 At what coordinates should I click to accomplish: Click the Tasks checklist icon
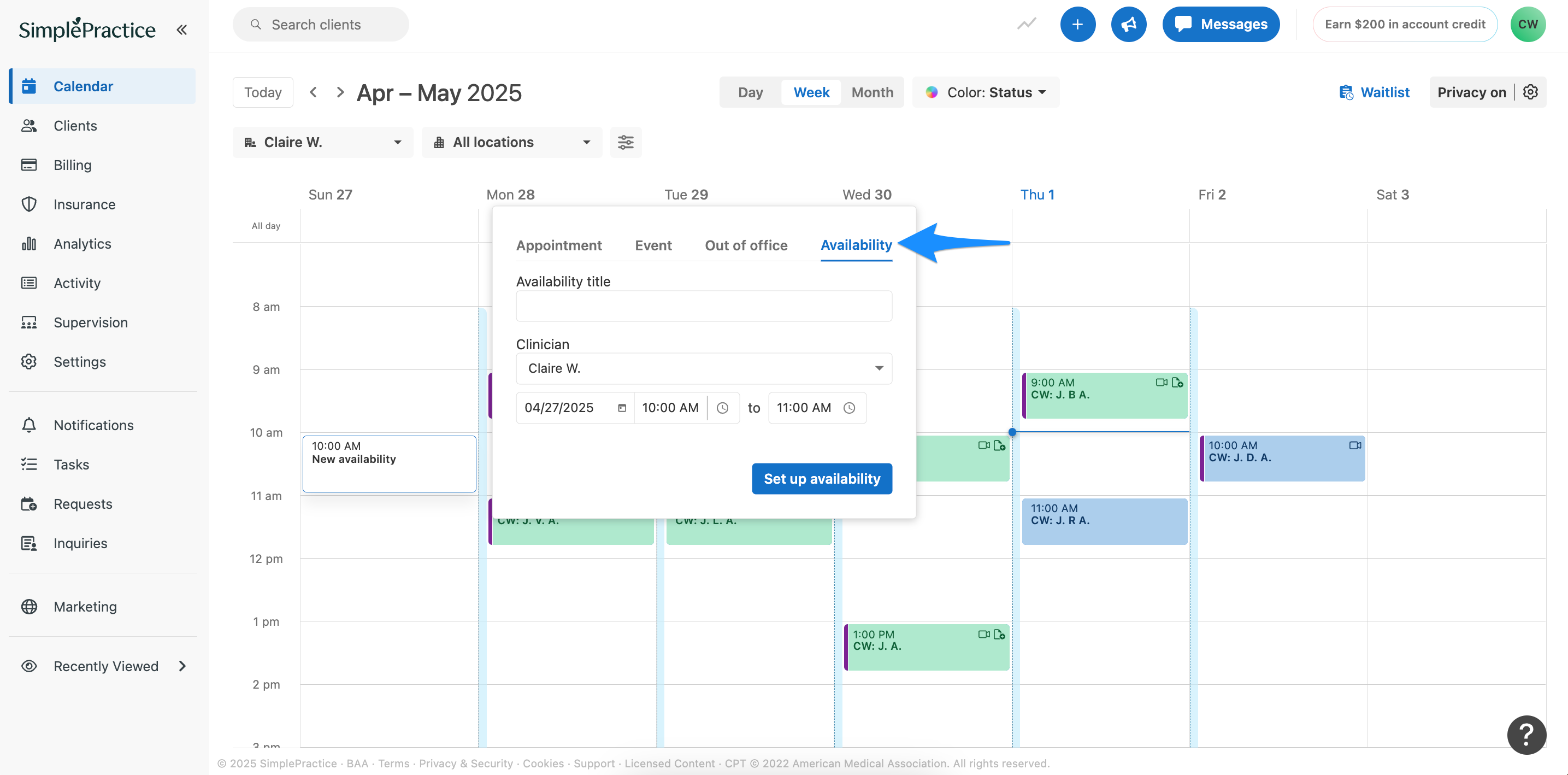coord(28,464)
